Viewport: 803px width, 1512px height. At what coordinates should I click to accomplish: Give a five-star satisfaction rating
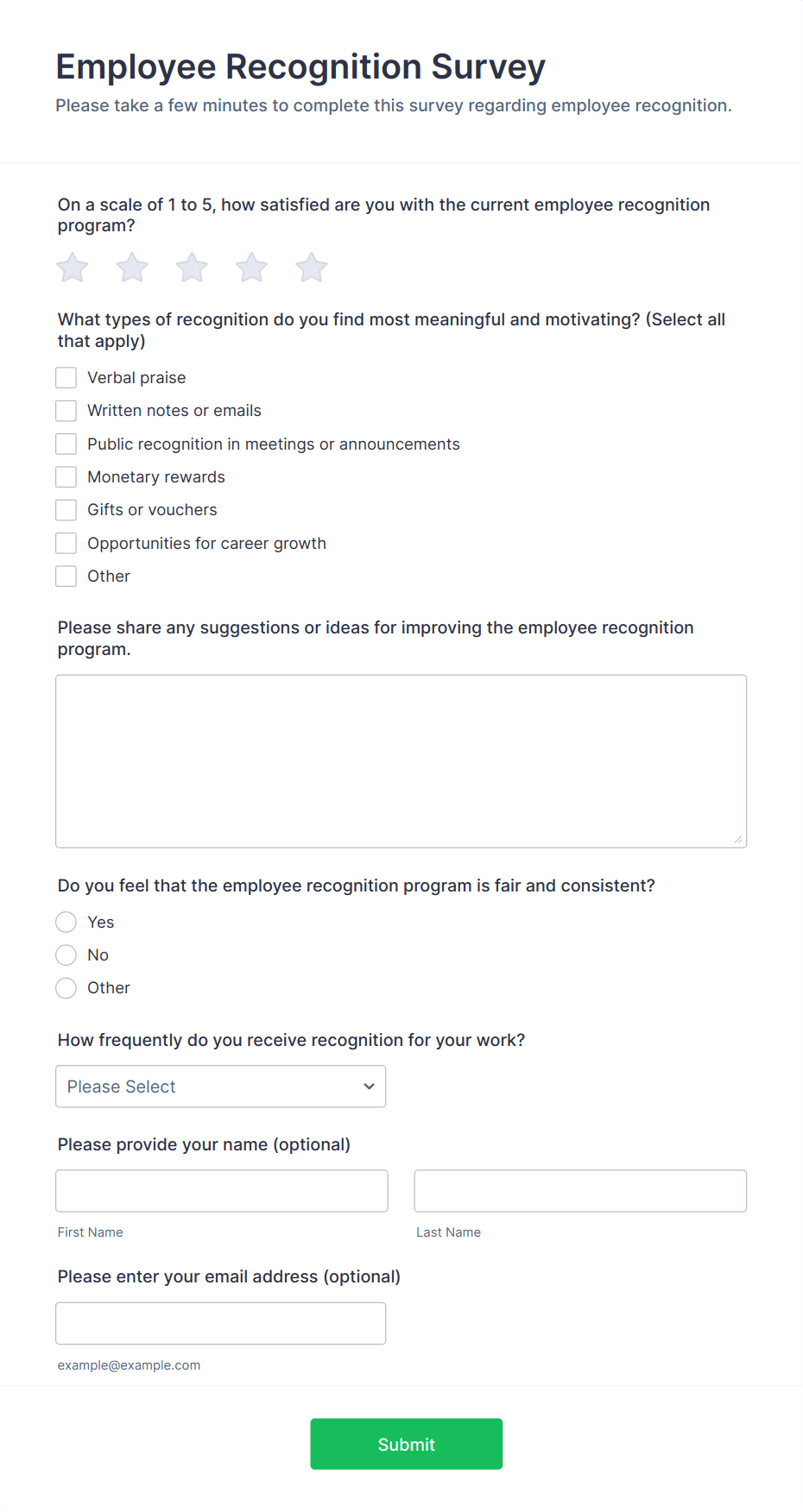coord(312,268)
